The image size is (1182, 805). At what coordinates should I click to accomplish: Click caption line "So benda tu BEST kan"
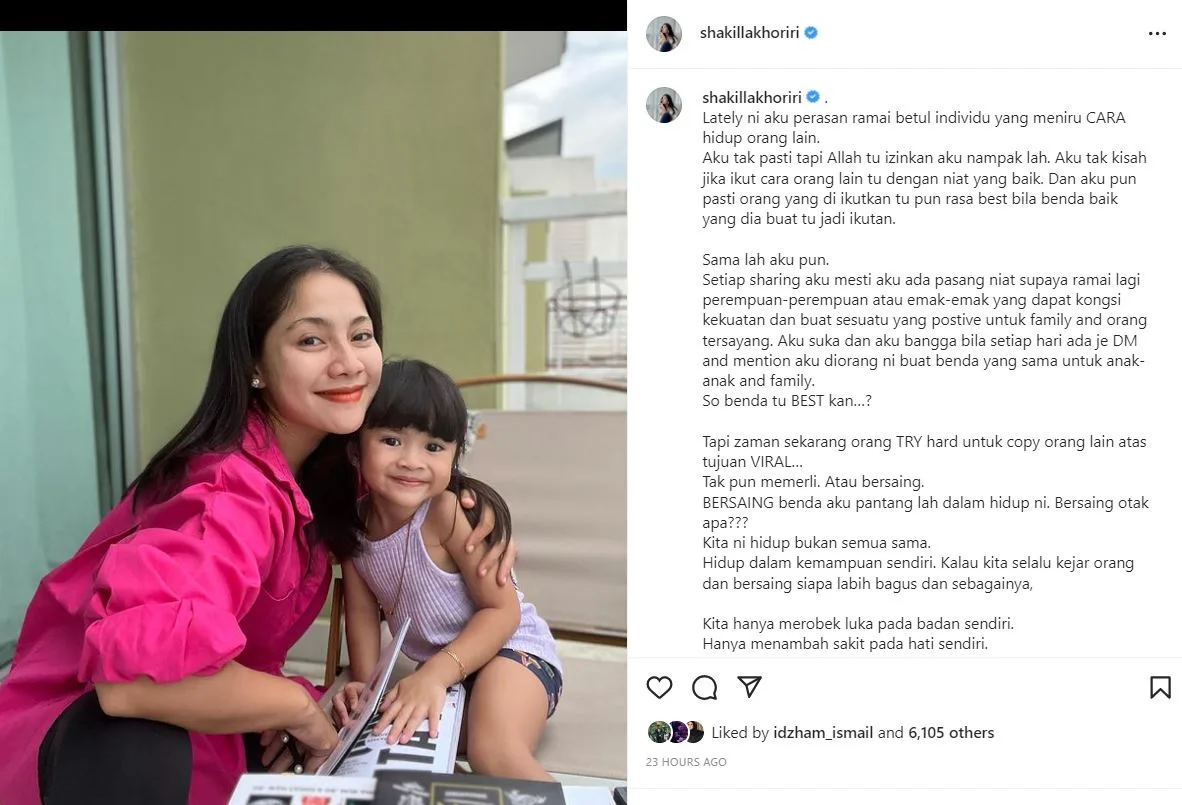[787, 401]
